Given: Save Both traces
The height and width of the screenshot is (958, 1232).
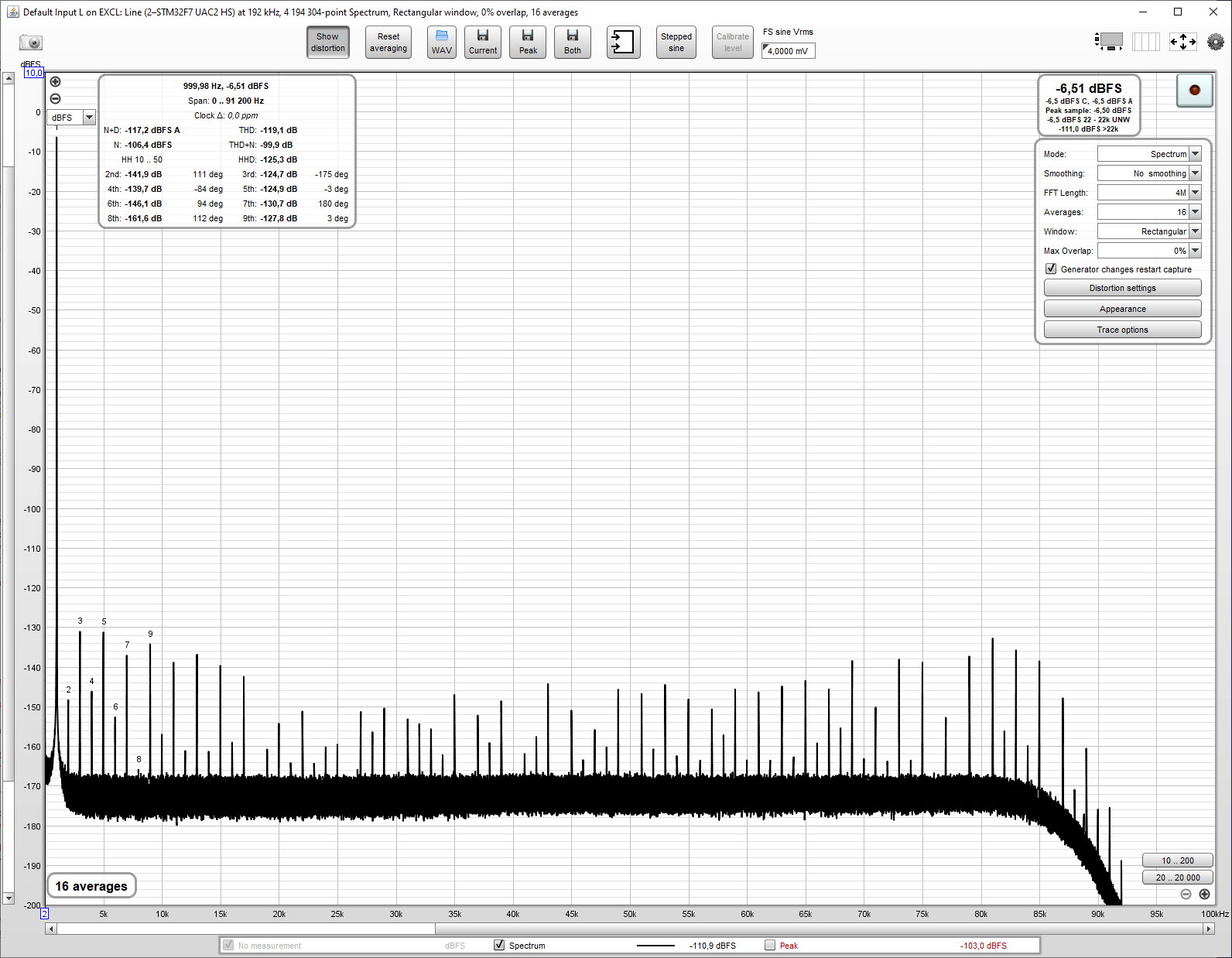Looking at the screenshot, I should click(573, 43).
